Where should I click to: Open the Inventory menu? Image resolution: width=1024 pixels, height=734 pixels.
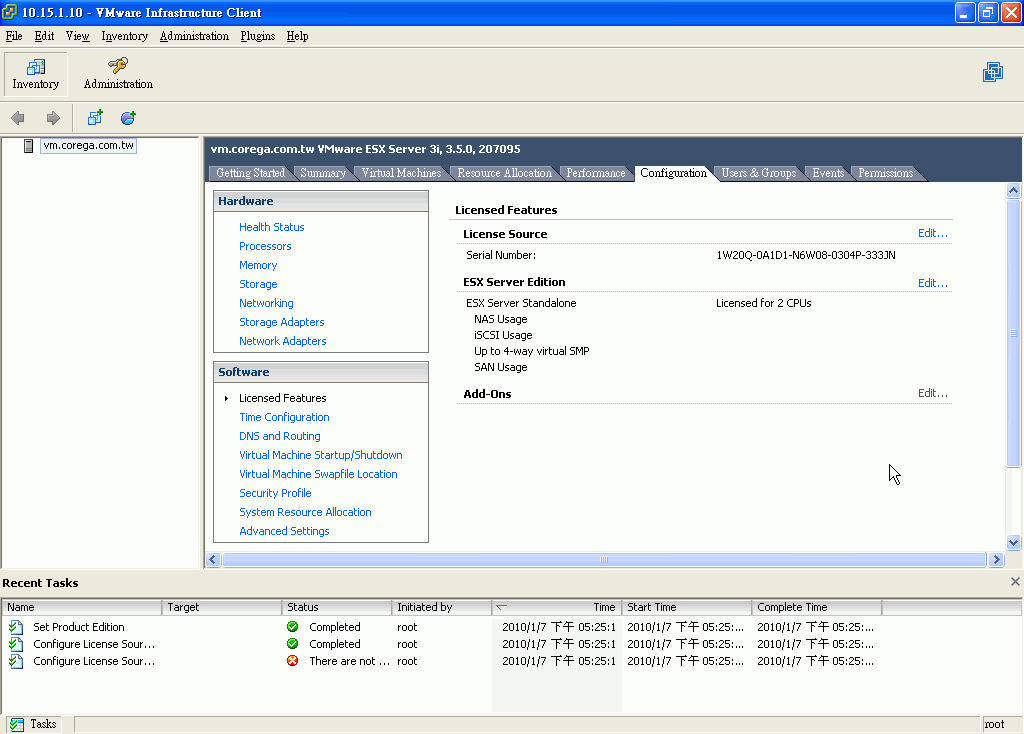(x=125, y=36)
